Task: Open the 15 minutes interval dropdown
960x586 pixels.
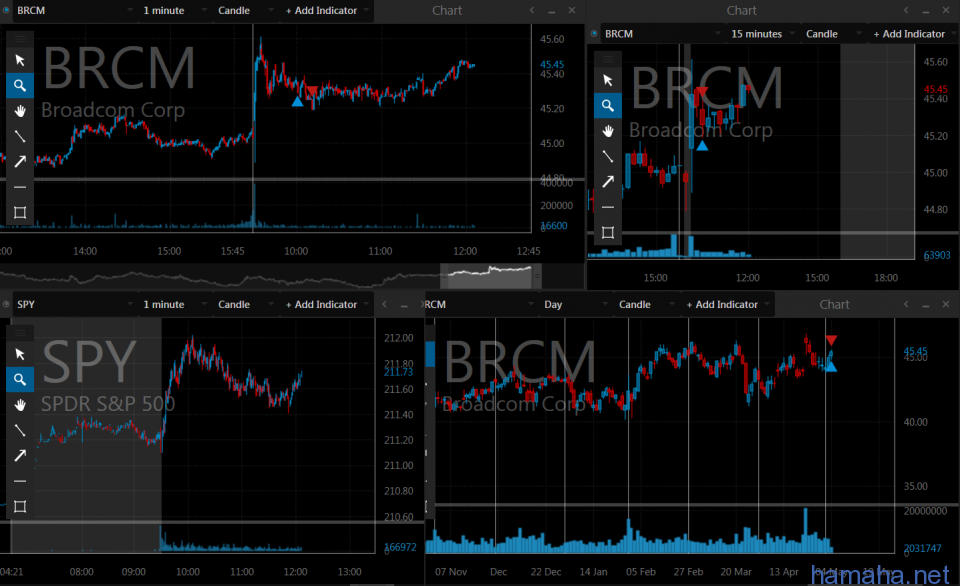Action: (x=763, y=34)
